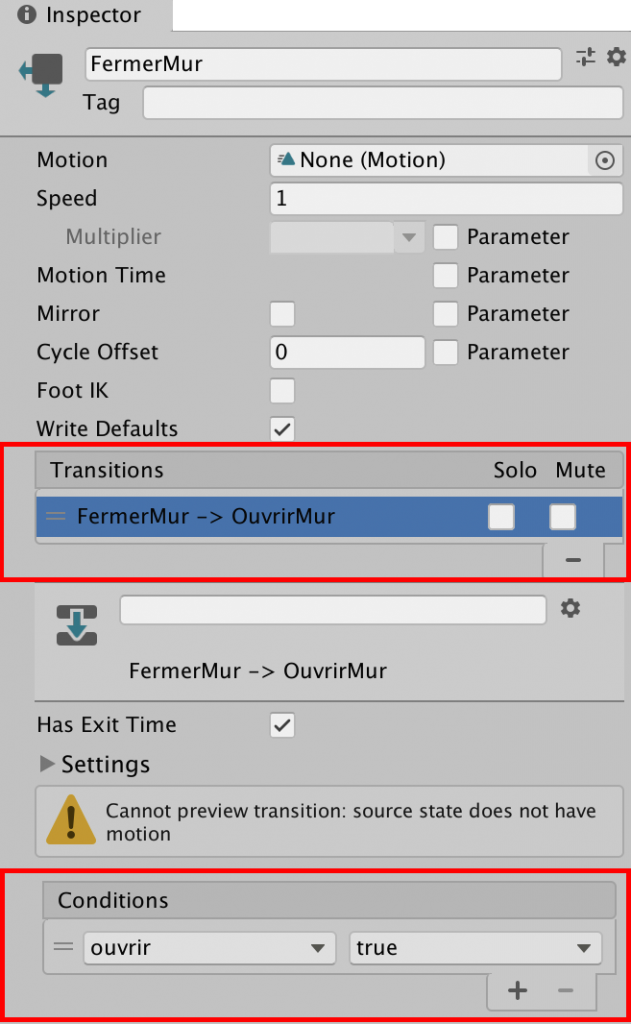Screen dimensions: 631x1024
Task: Expand the Settings foldout
Action: tap(47, 765)
